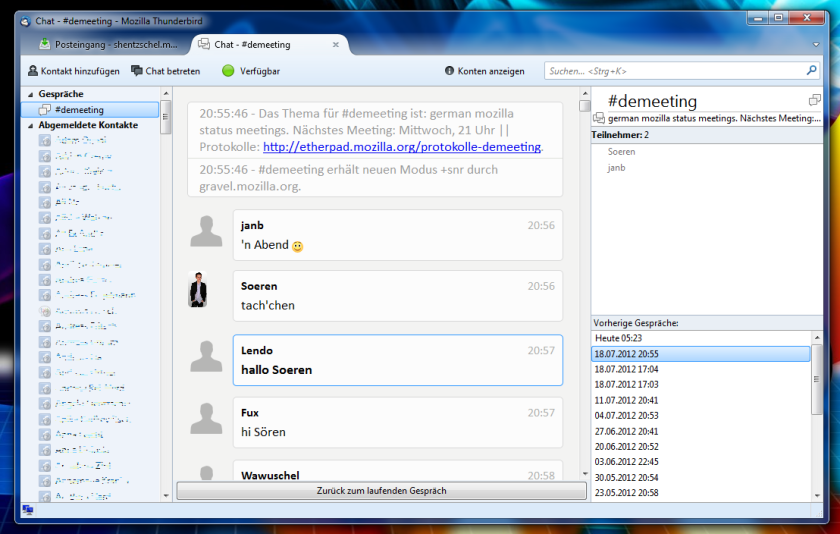Image resolution: width=840 pixels, height=534 pixels.
Task: Click the #demeeting chat icon in list
Action: 45,110
